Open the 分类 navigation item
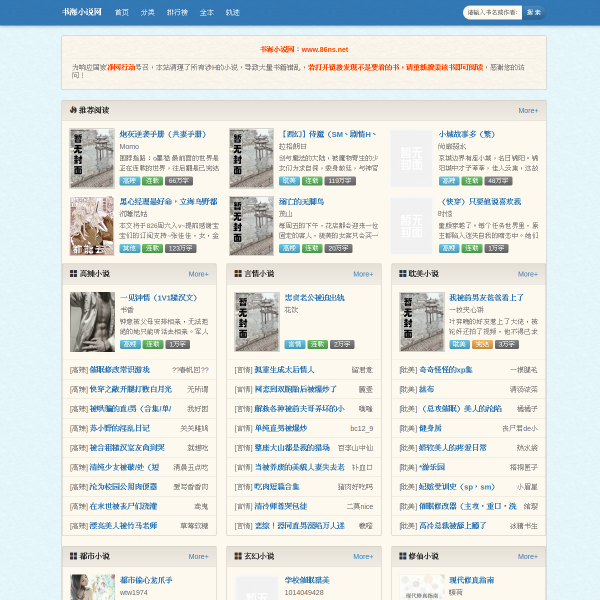Viewport: 600px width, 600px height. click(147, 13)
